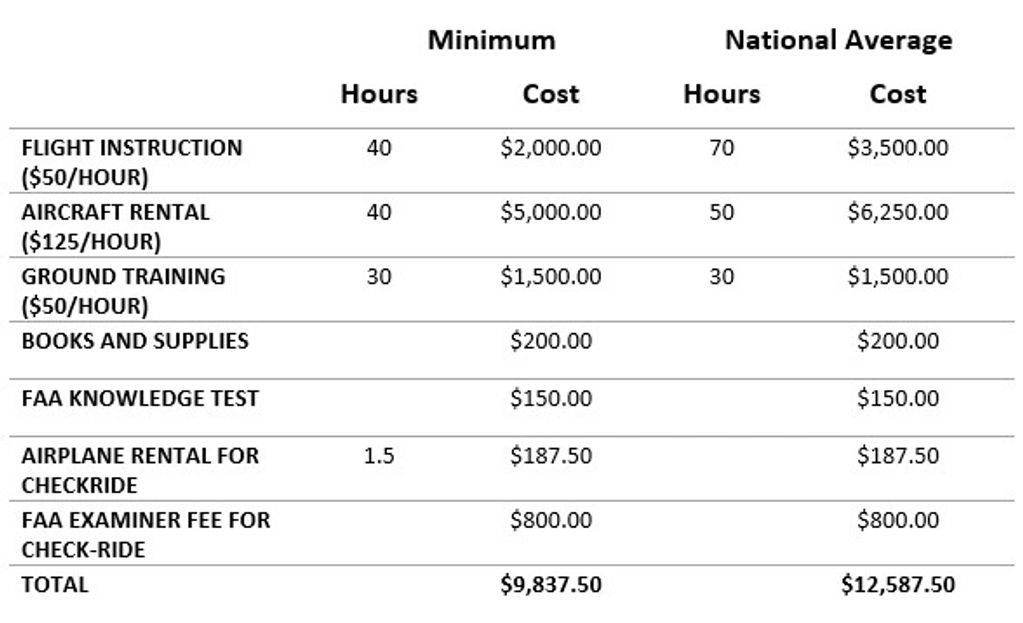
Task: Click the $12,587.50 national average total
Action: click(897, 585)
